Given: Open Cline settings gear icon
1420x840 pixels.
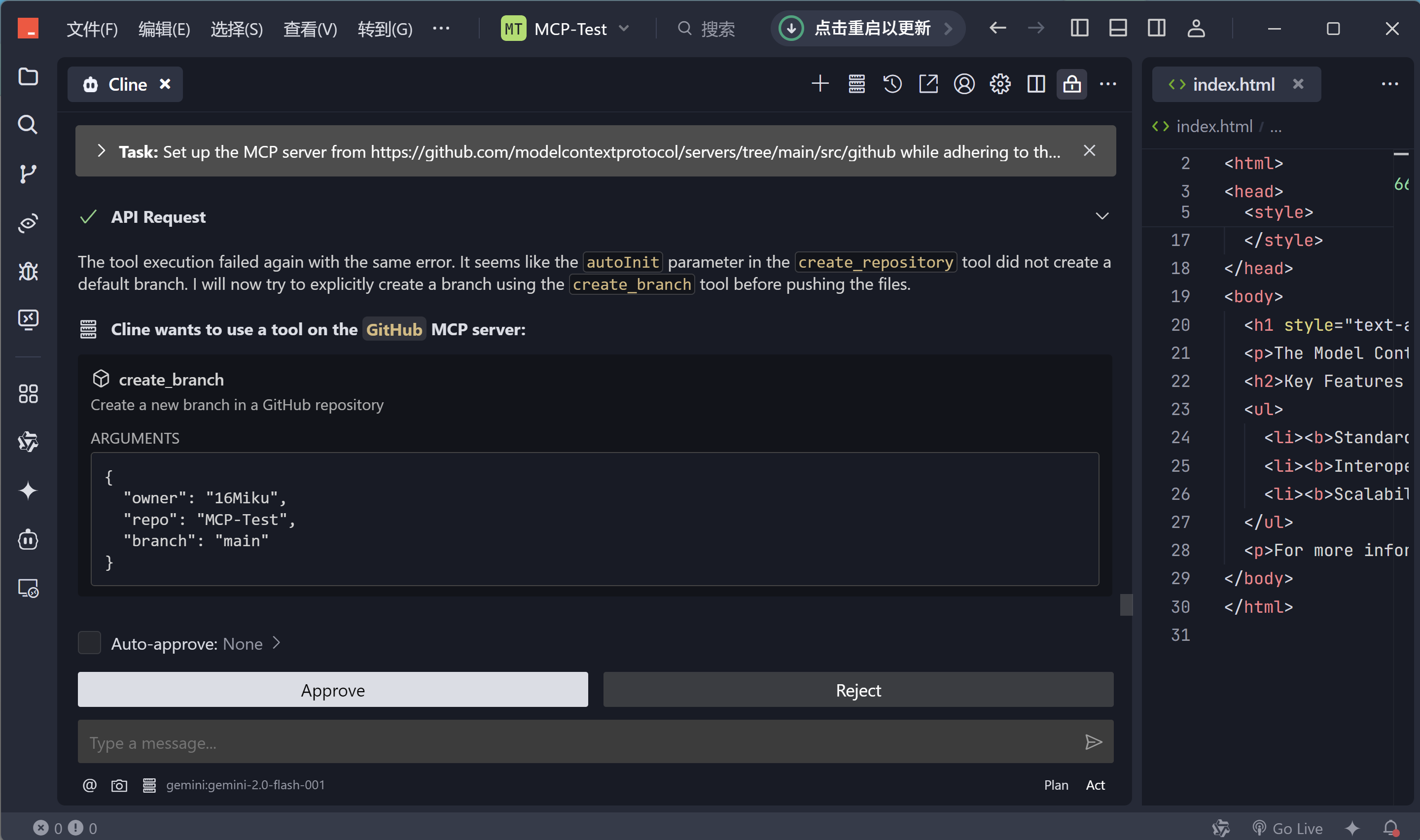Looking at the screenshot, I should coord(1000,84).
